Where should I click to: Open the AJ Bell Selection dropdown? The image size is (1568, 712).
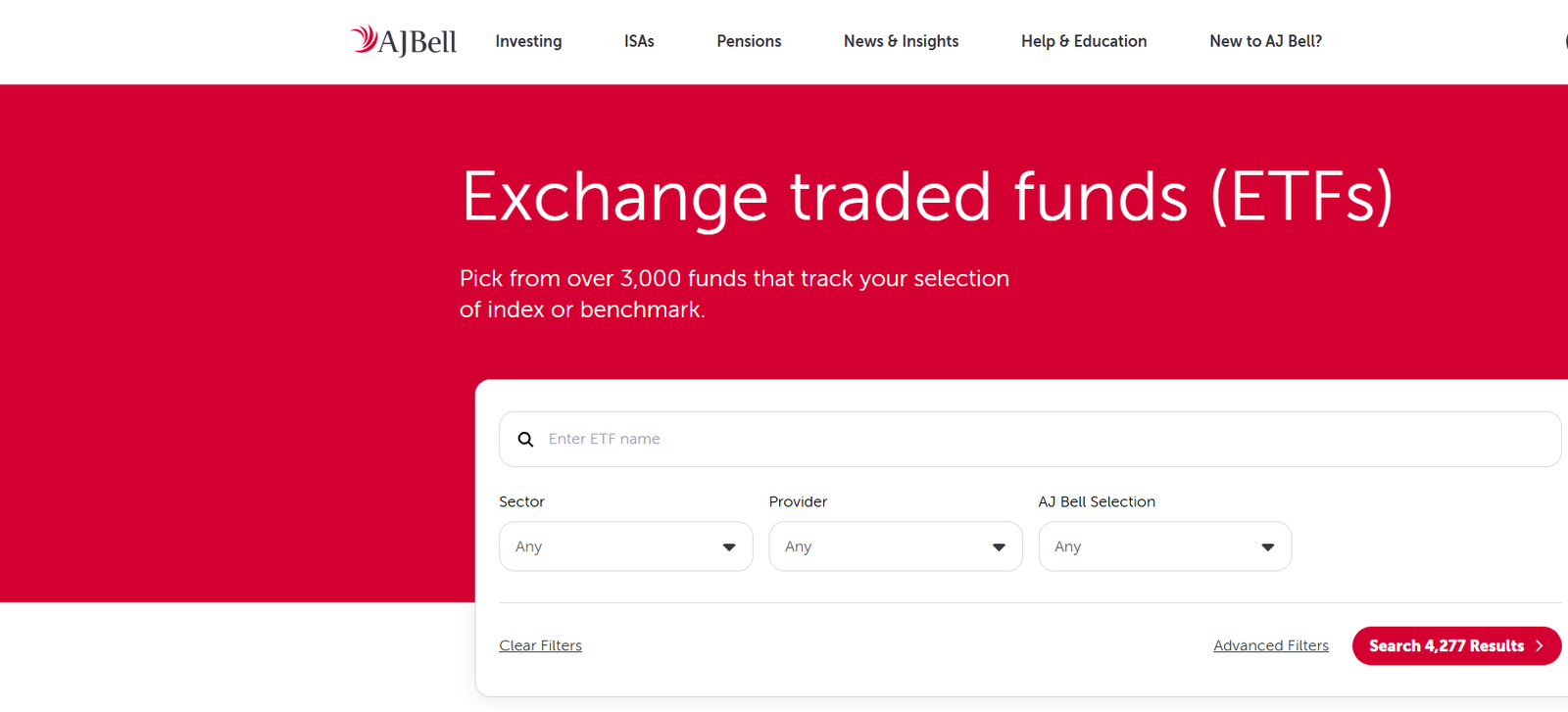pos(1164,546)
